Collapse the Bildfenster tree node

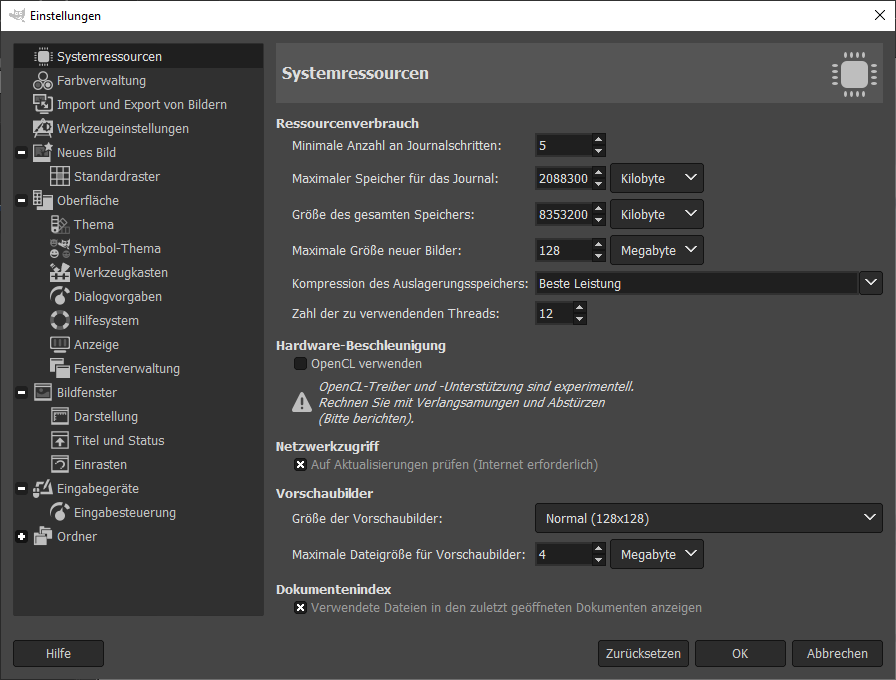(x=22, y=393)
